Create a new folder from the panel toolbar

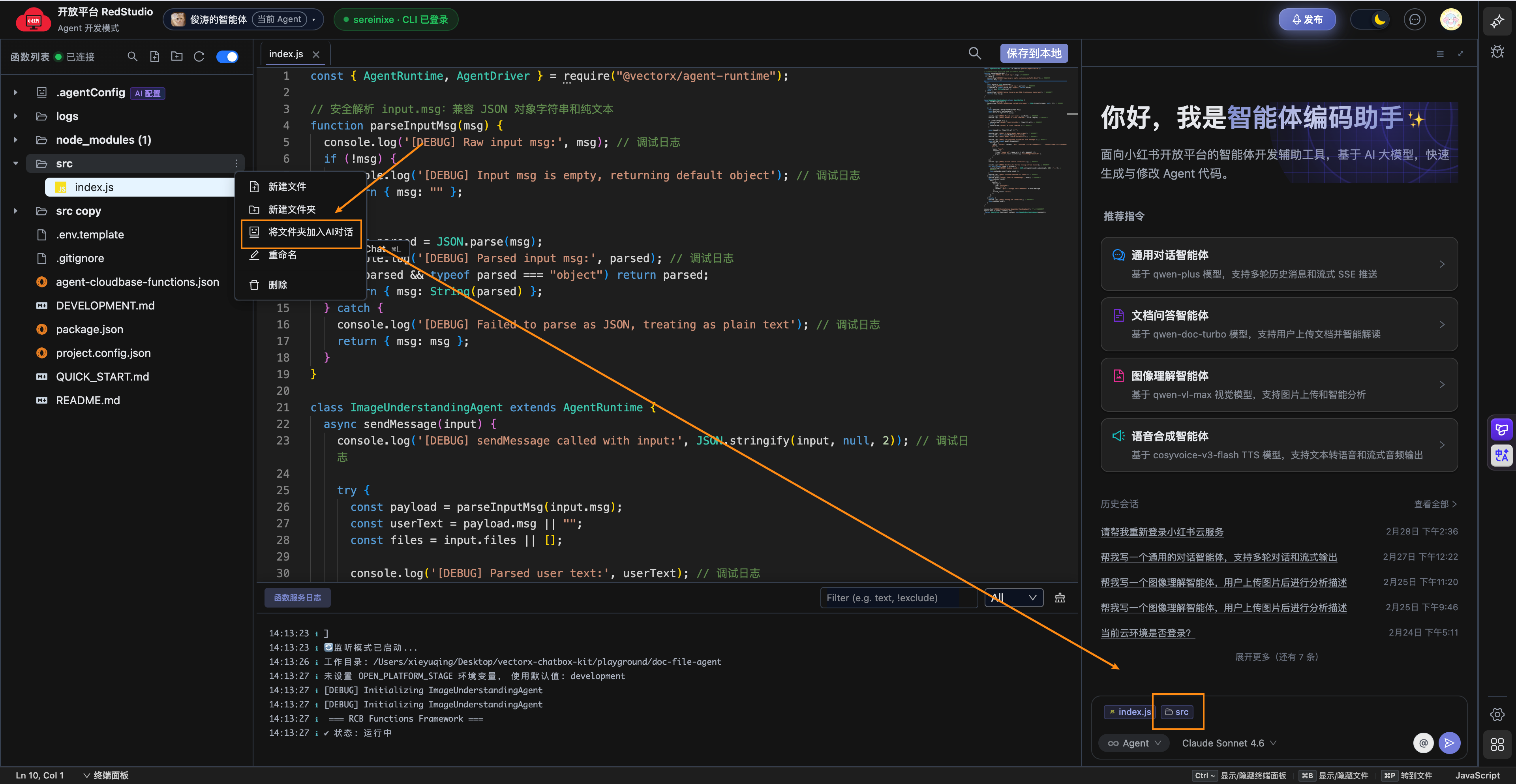pyautogui.click(x=176, y=56)
